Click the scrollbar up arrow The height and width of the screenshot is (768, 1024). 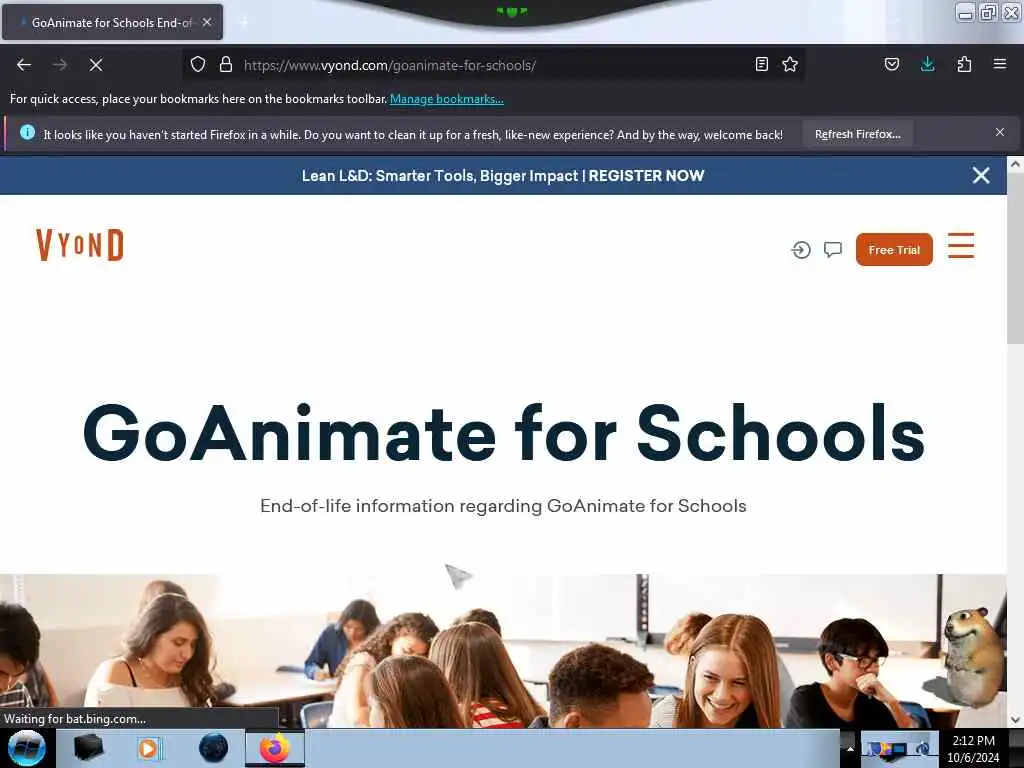[x=1015, y=165]
